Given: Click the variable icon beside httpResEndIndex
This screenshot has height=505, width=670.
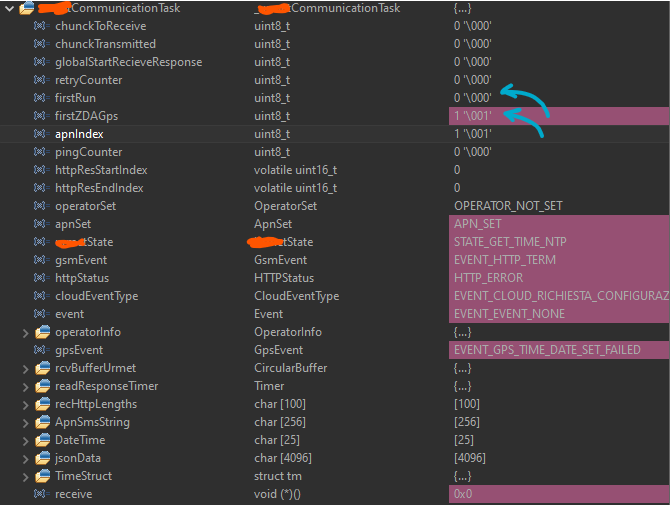Looking at the screenshot, I should coord(42,188).
